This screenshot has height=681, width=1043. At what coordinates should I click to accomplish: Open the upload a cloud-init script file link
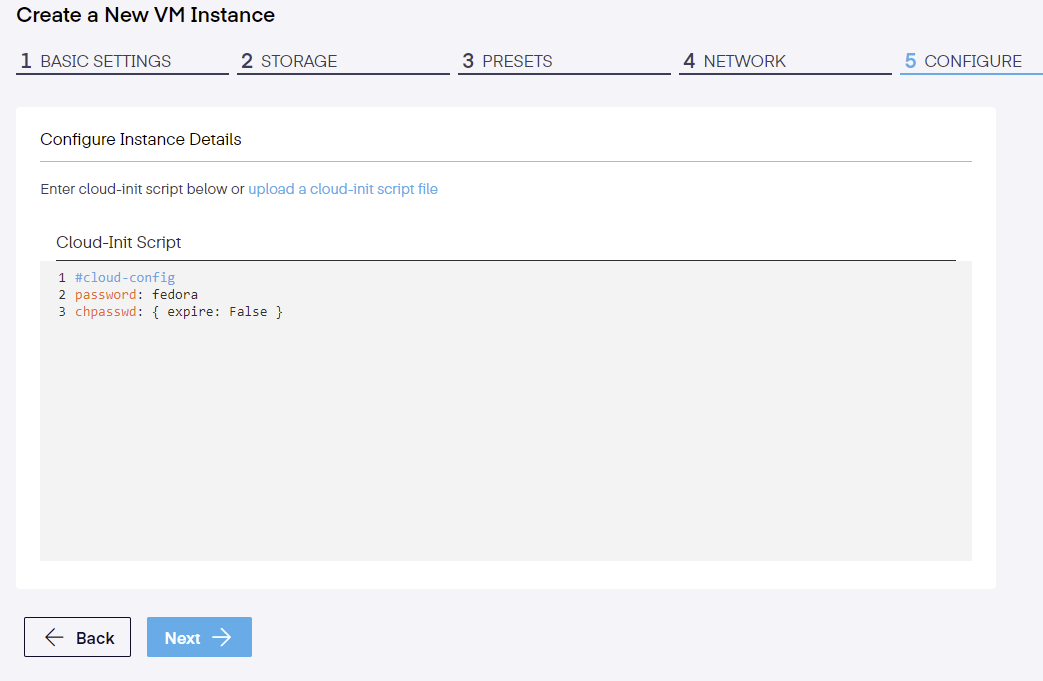pyautogui.click(x=343, y=189)
